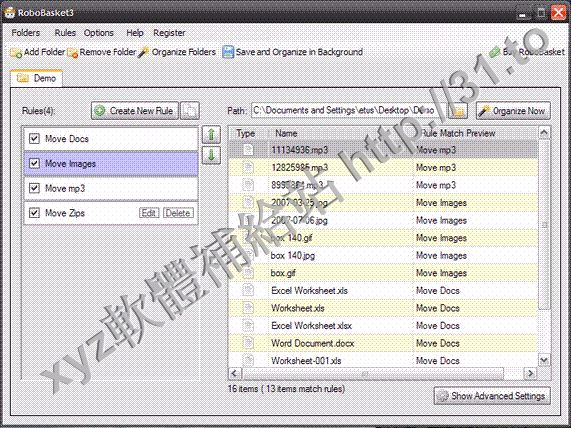
Task: Open the Register menu
Action: pos(169,33)
